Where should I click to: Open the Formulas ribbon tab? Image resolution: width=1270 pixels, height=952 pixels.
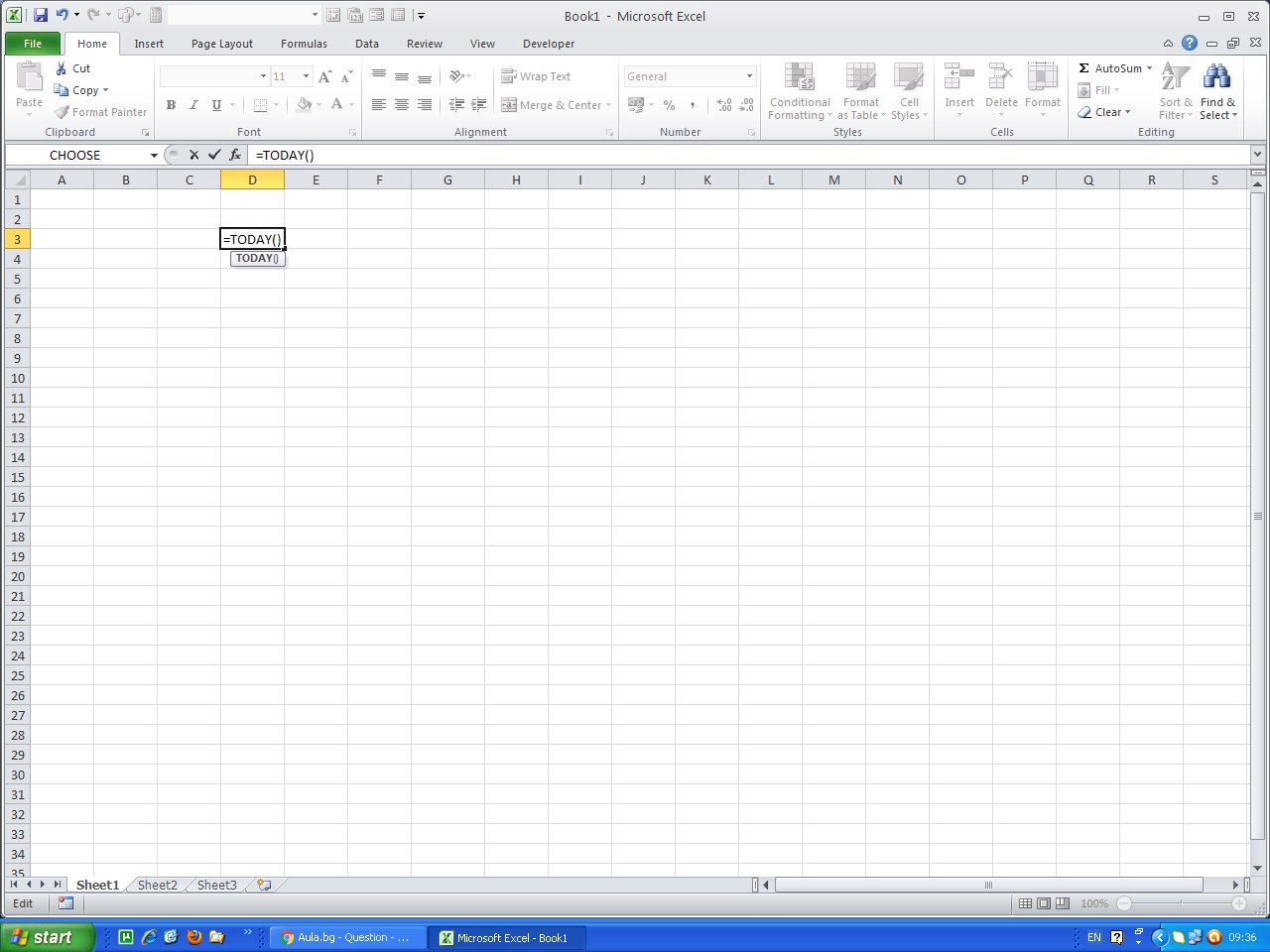pos(304,44)
